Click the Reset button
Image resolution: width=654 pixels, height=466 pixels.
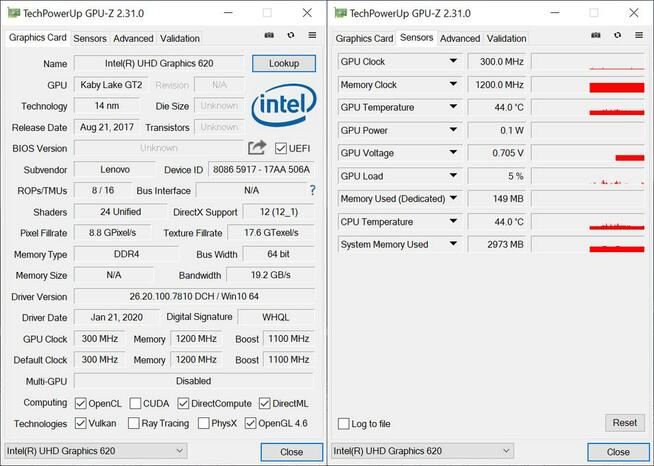click(624, 423)
